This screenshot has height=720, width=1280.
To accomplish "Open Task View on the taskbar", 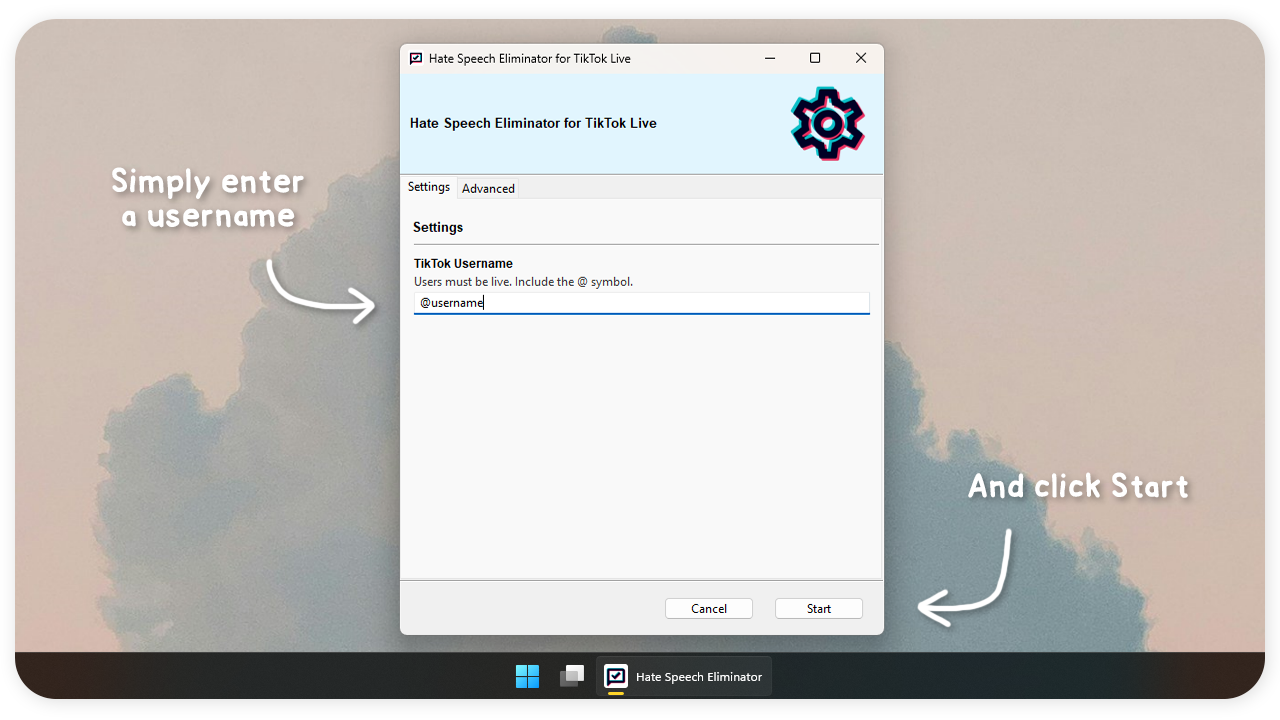I will 572,677.
